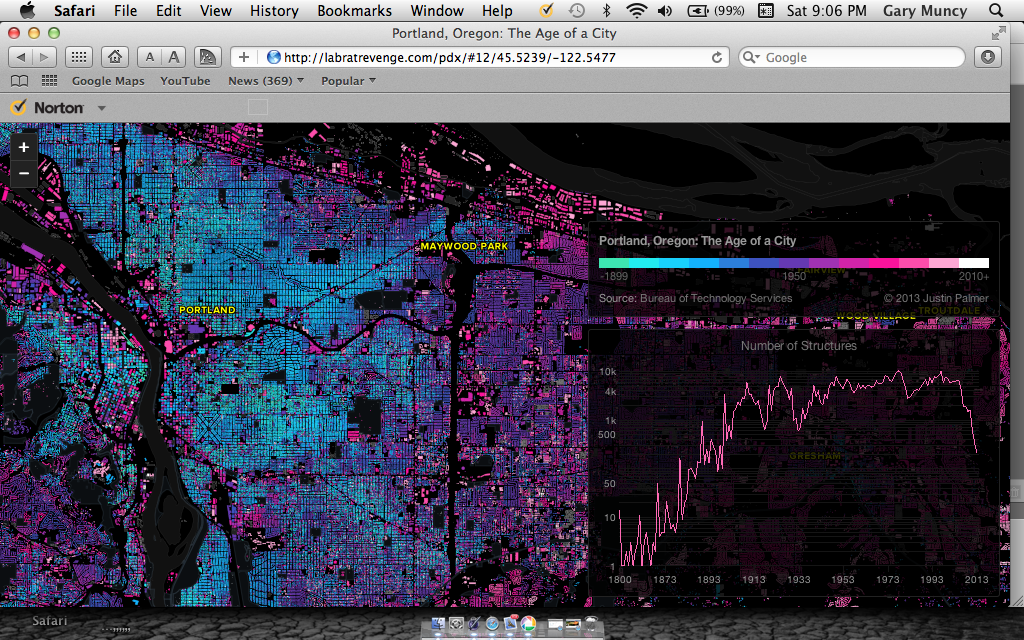Screen dimensions: 1024x640
Task: Open the Google Maps bookmark
Action: pyautogui.click(x=108, y=81)
